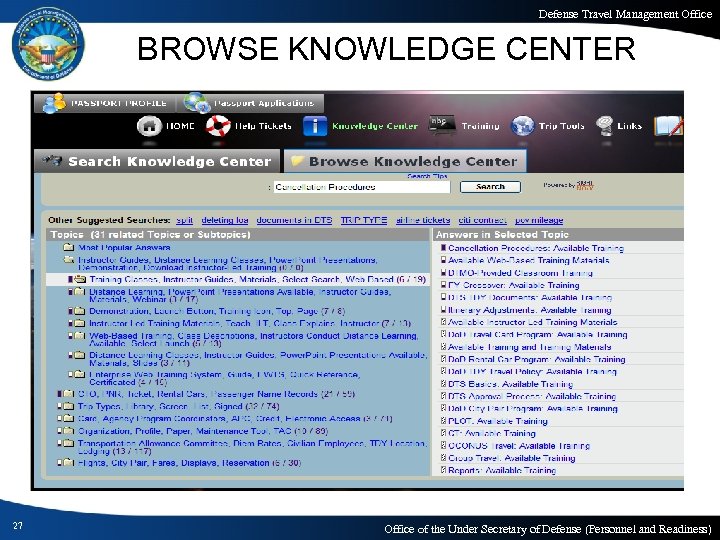Viewport: 720px width, 540px height.
Task: Click folder icon beside Training Classes, Instructor Guides
Action: pyautogui.click(x=80, y=279)
